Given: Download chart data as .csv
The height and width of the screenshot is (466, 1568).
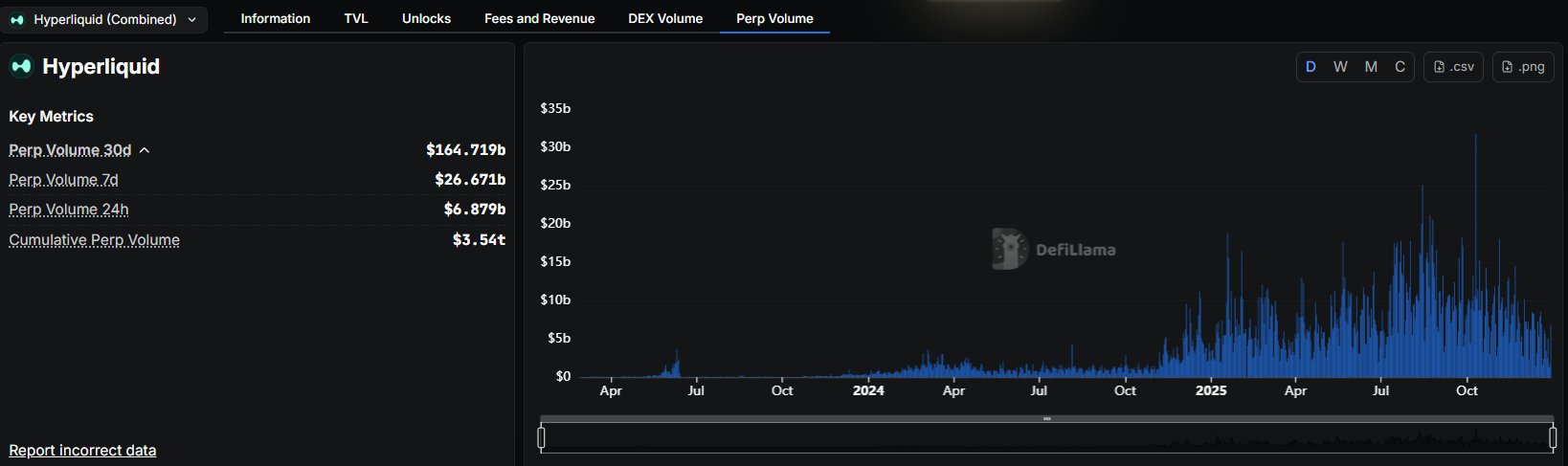Looking at the screenshot, I should (x=1453, y=66).
